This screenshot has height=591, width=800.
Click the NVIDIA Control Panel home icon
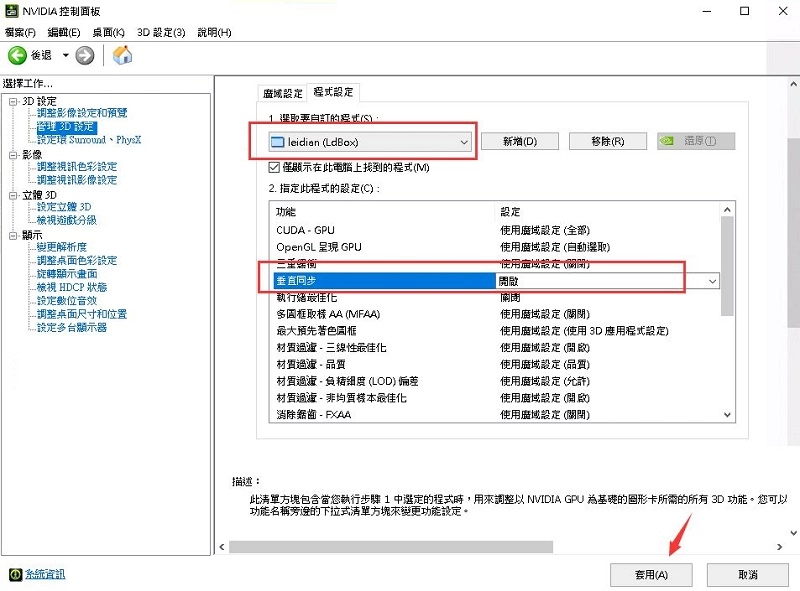pos(122,55)
